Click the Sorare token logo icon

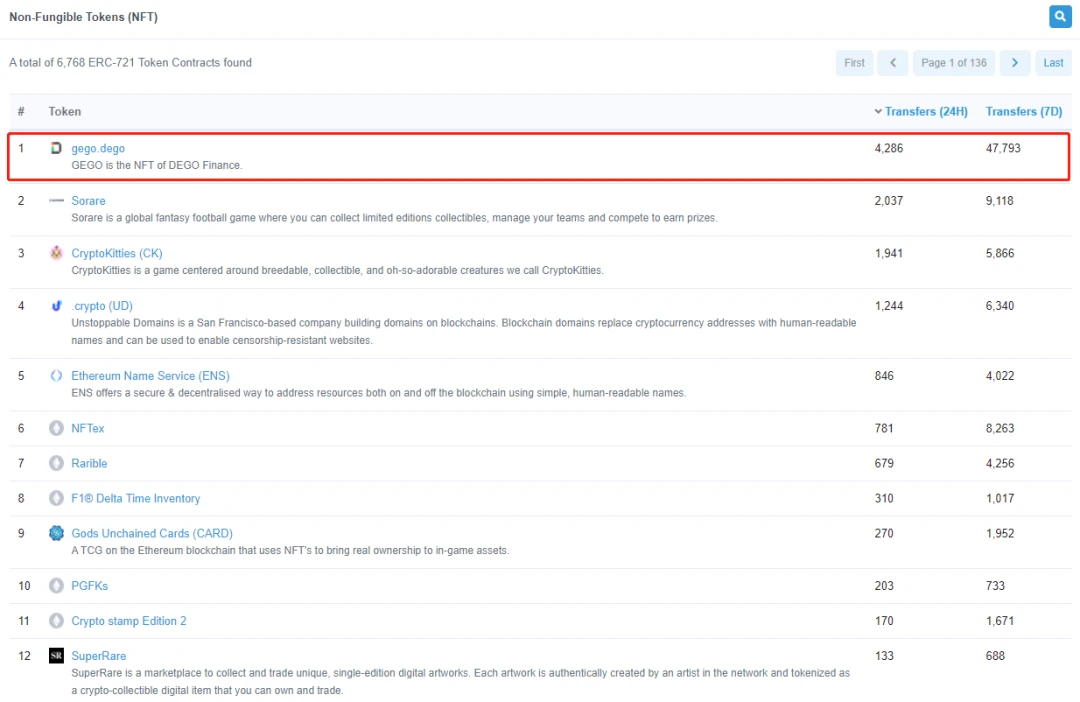[56, 200]
